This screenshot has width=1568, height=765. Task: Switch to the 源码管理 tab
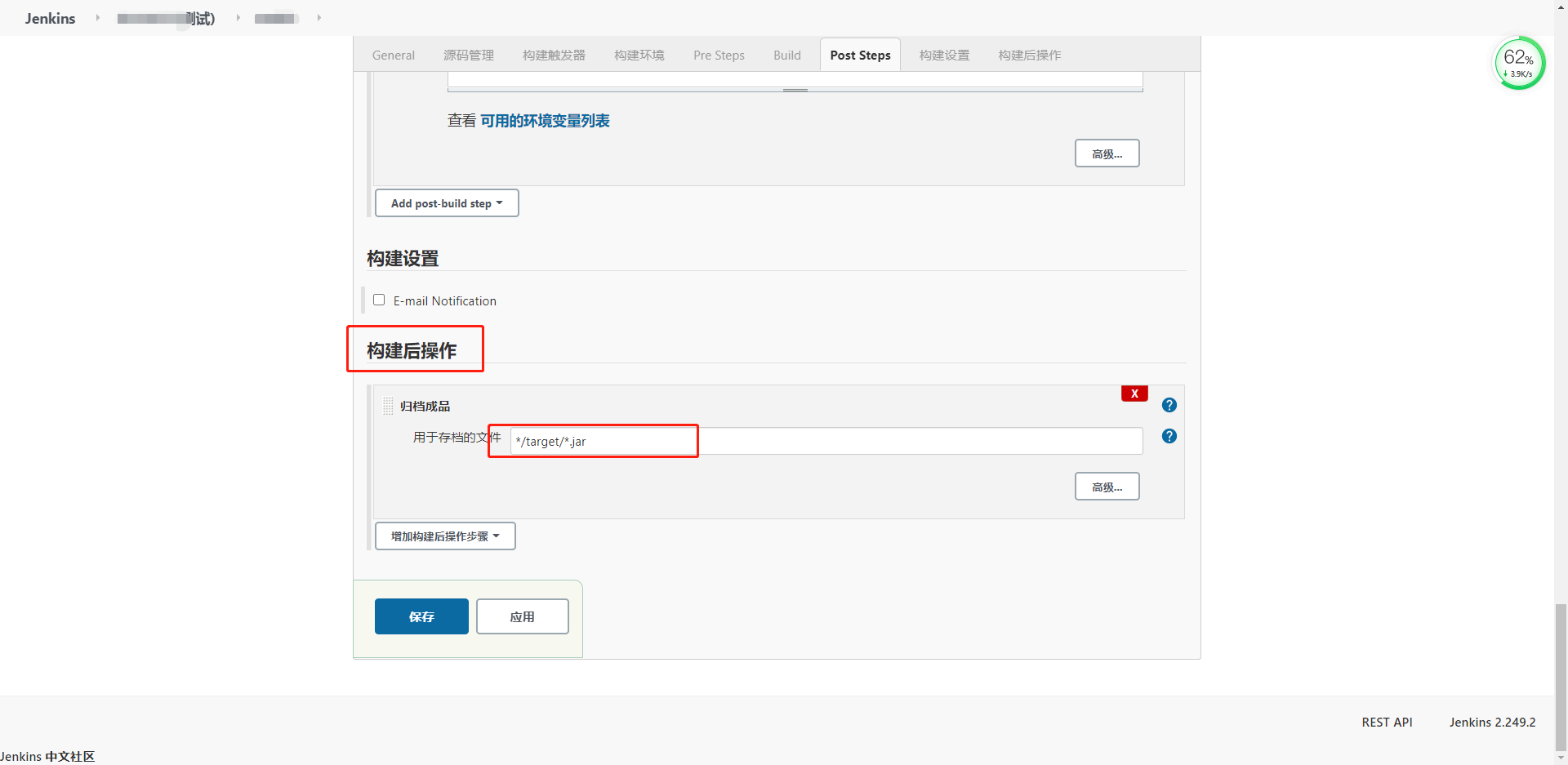(x=469, y=56)
